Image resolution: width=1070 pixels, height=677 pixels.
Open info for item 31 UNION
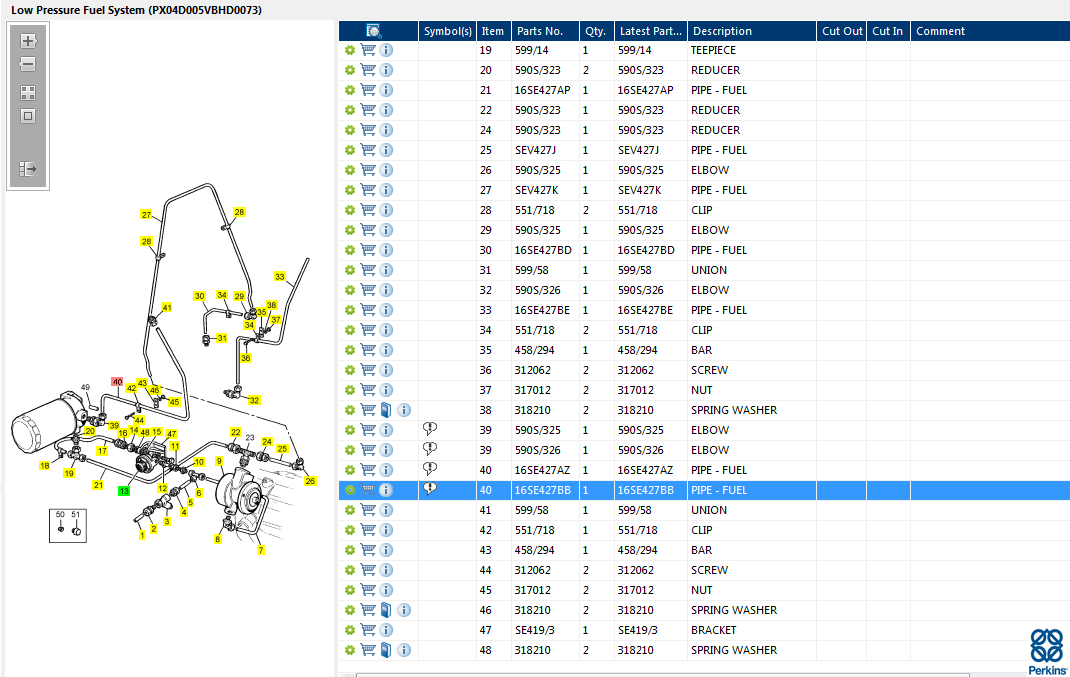coord(386,270)
